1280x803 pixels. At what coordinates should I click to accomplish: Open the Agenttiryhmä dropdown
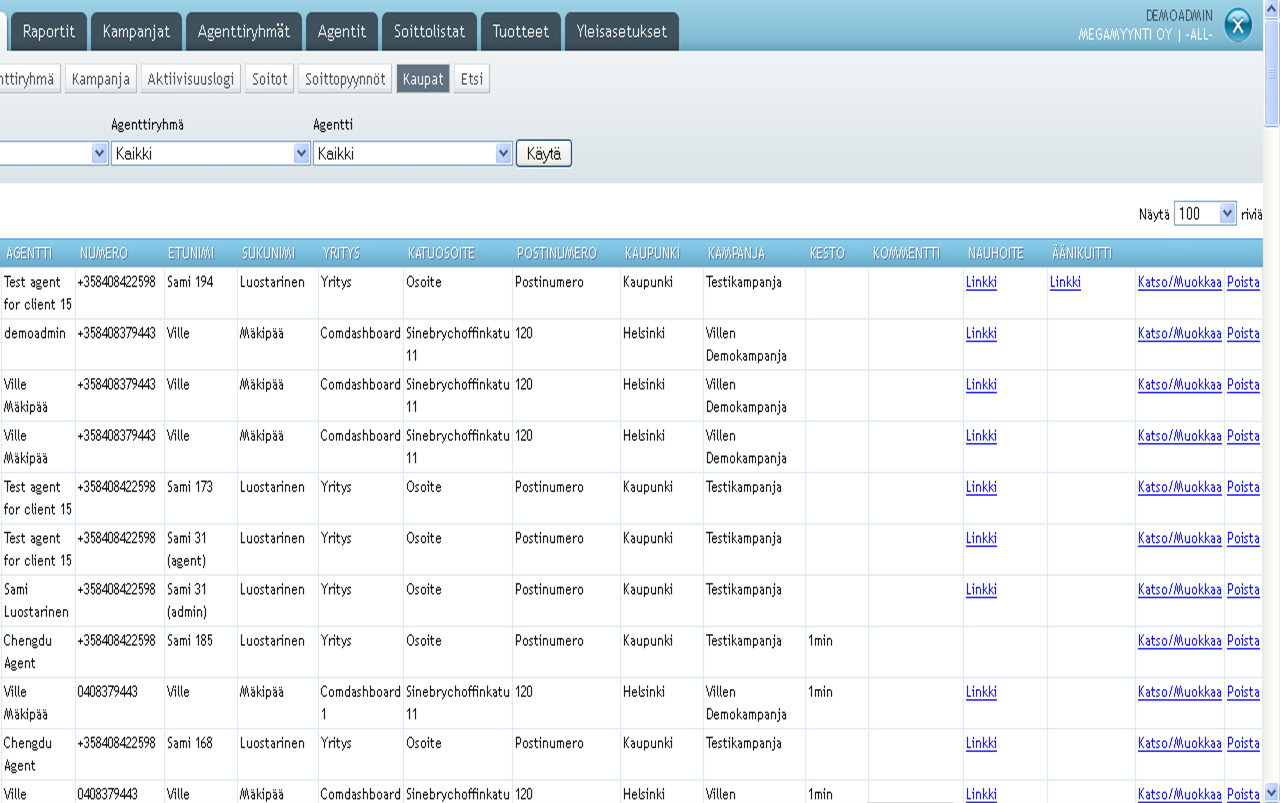211,154
